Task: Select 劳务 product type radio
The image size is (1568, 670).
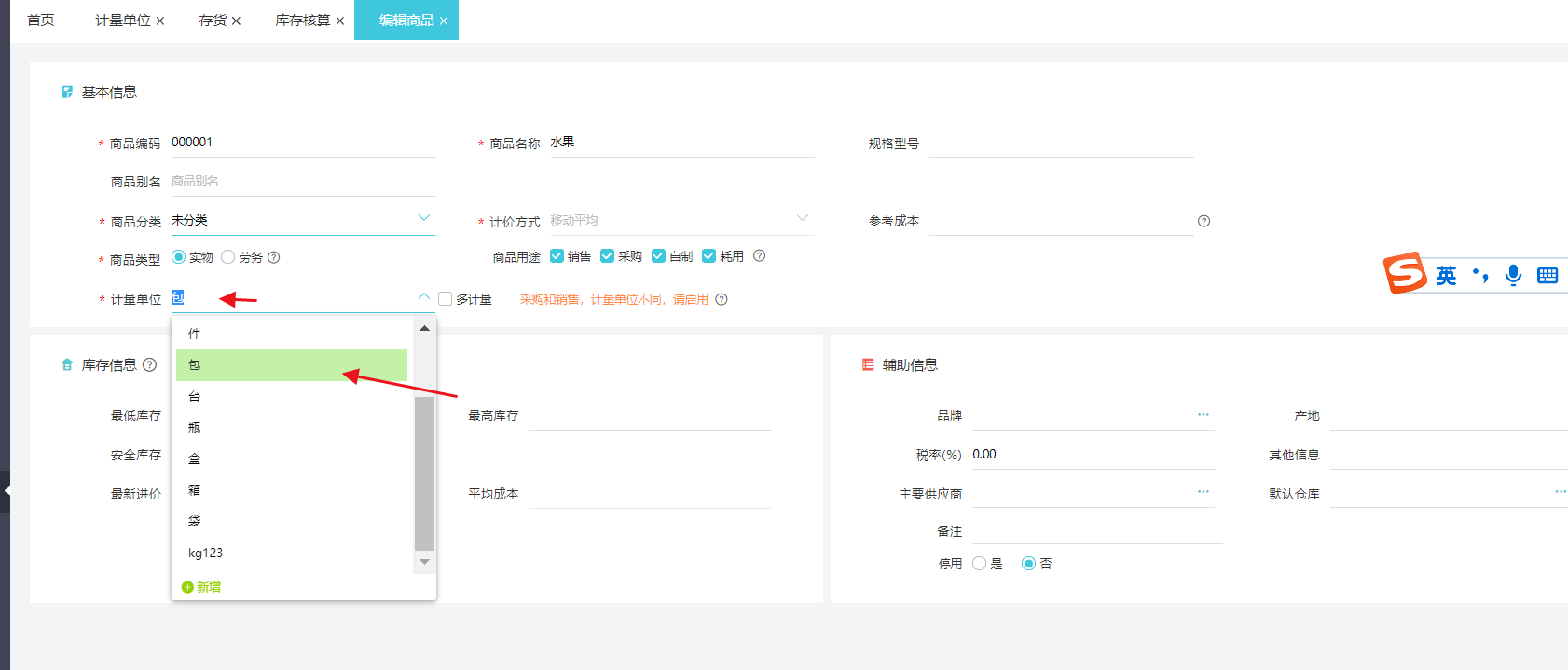Action: pos(228,257)
